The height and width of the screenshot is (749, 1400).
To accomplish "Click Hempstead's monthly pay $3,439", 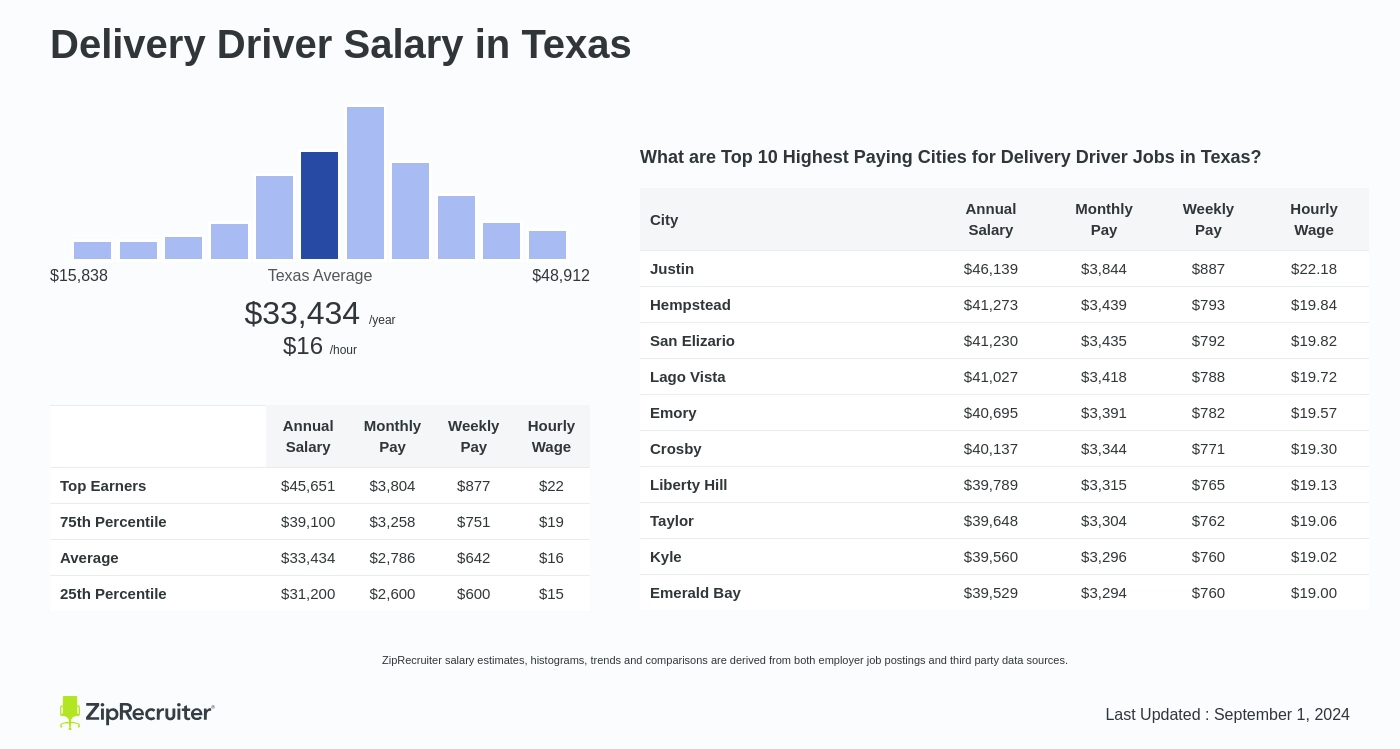I will click(x=1104, y=304).
